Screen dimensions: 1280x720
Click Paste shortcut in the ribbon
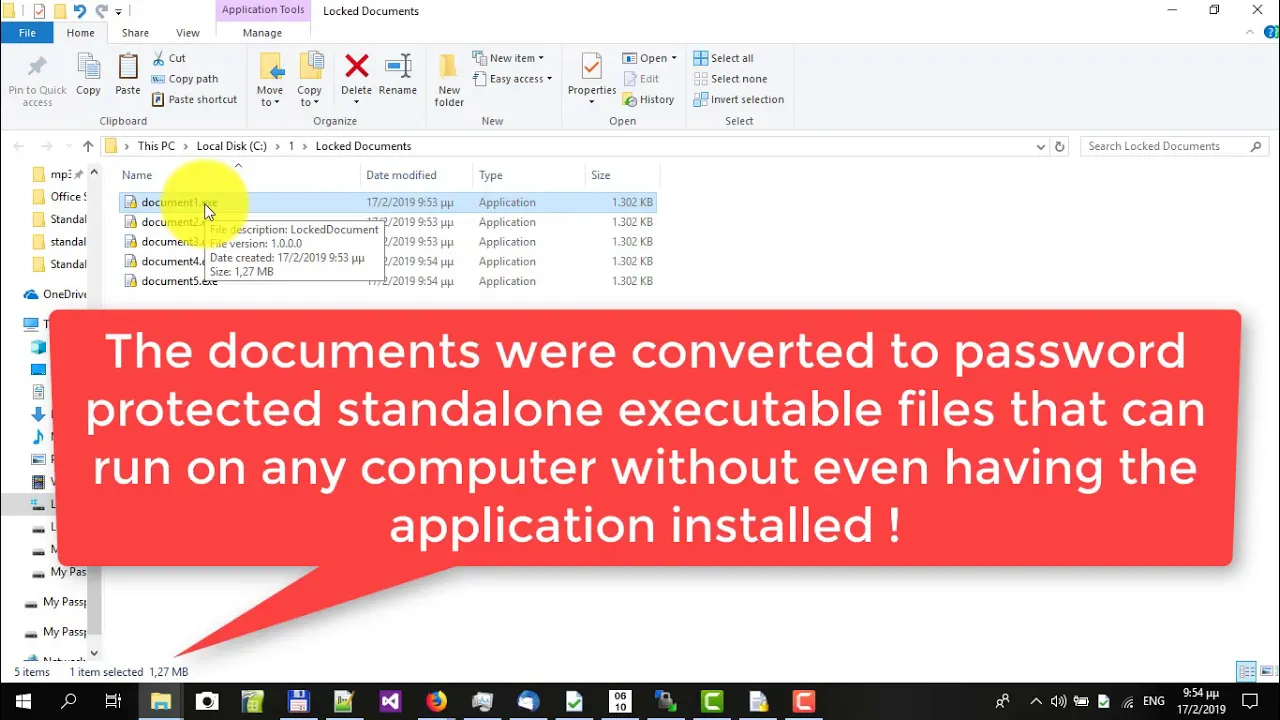point(195,99)
